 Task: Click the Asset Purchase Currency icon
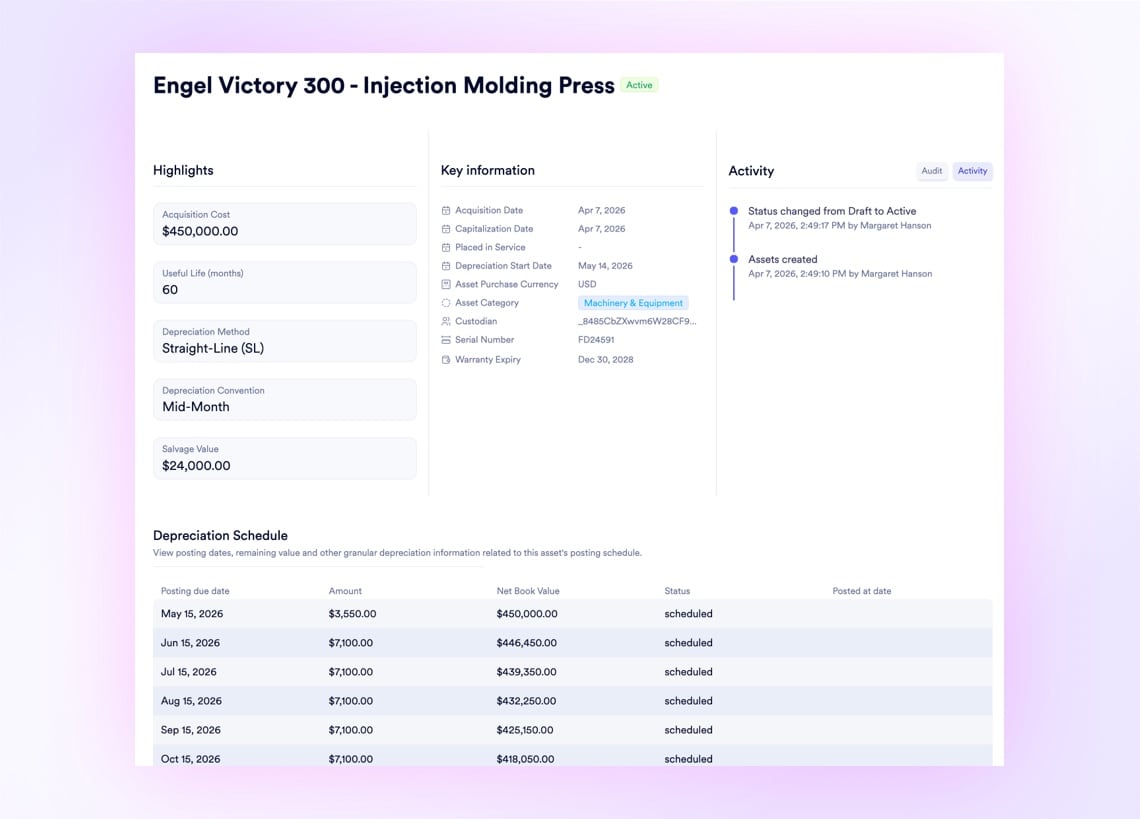click(446, 284)
